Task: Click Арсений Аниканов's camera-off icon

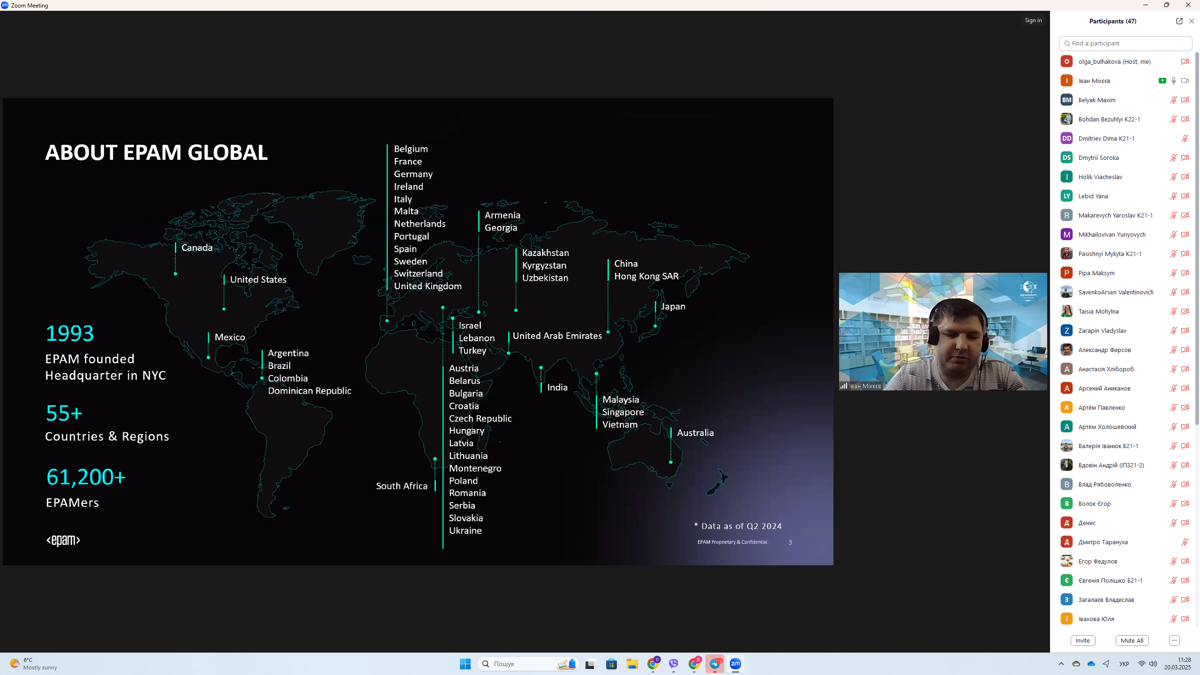Action: click(x=1185, y=388)
